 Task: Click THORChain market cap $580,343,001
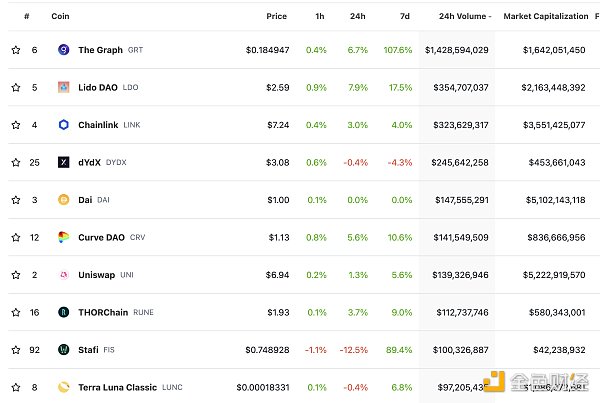click(557, 312)
